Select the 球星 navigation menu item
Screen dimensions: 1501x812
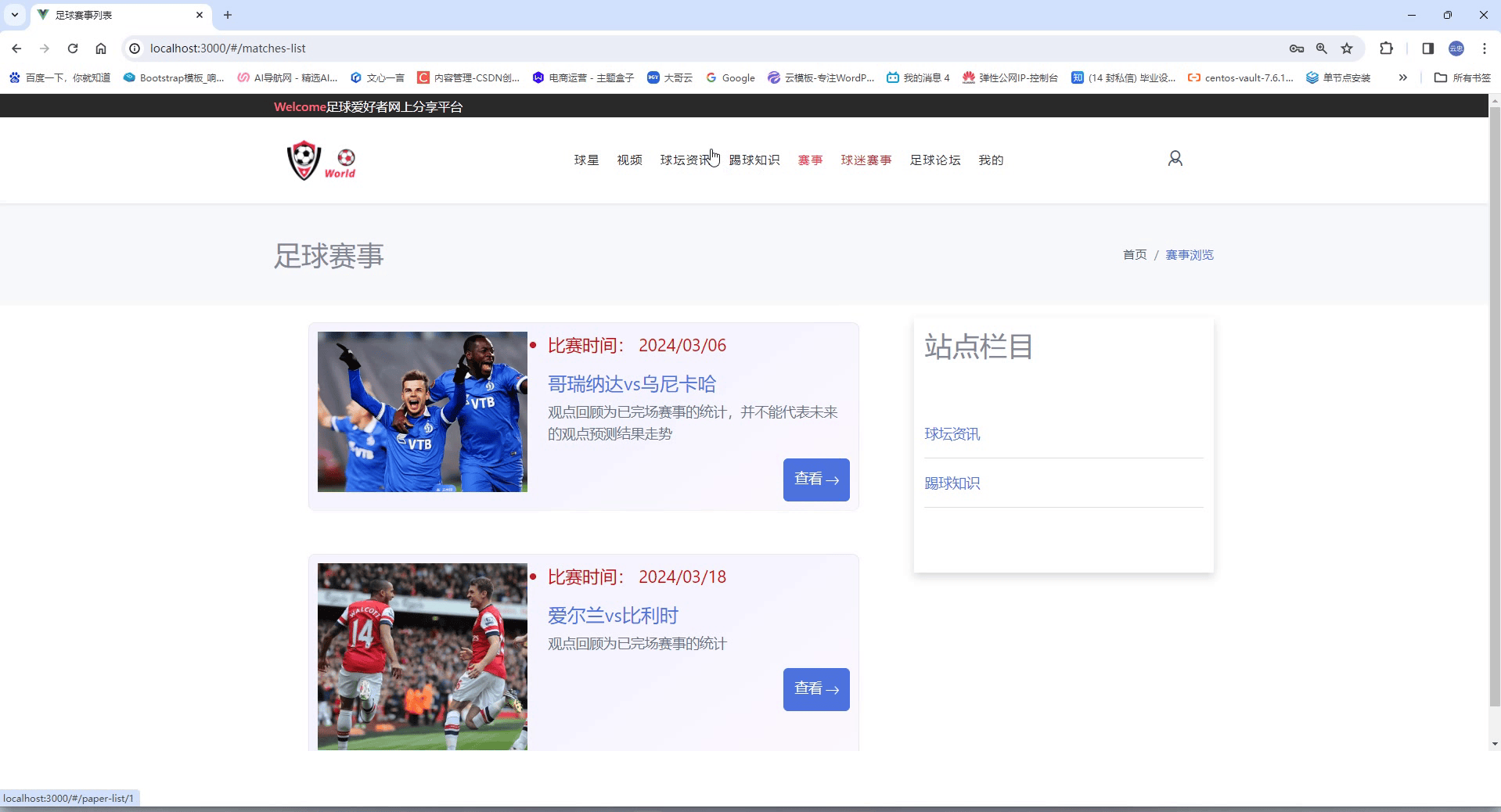[x=585, y=160]
